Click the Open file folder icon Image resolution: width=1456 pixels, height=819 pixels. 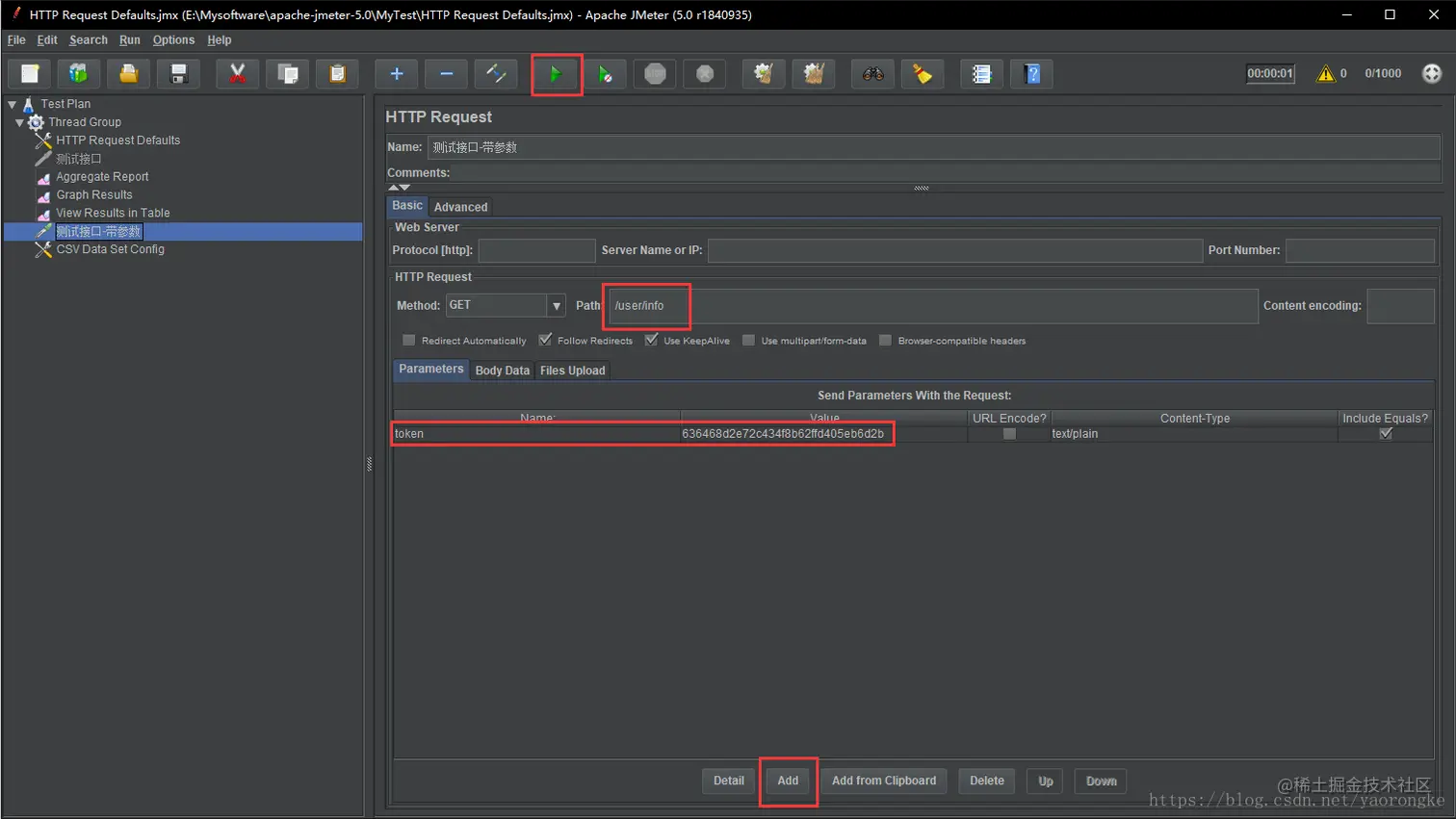129,74
